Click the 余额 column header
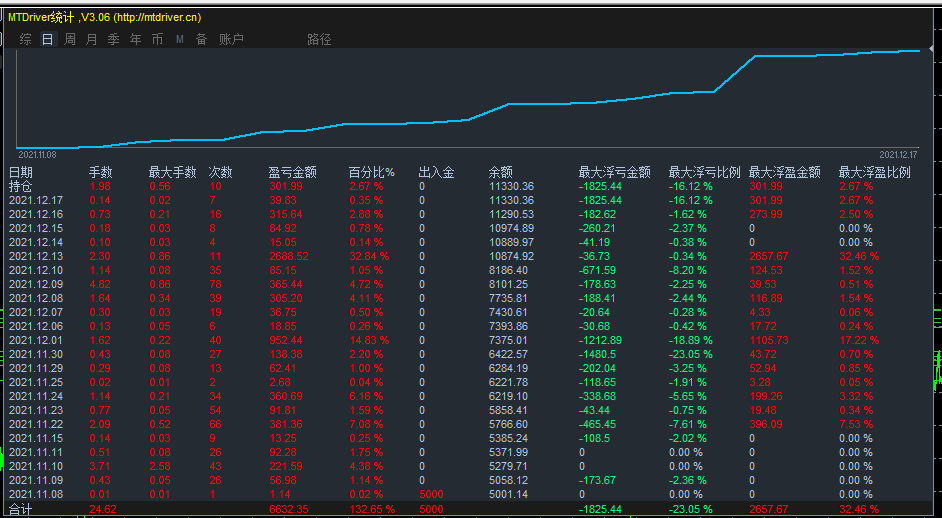 [501, 172]
